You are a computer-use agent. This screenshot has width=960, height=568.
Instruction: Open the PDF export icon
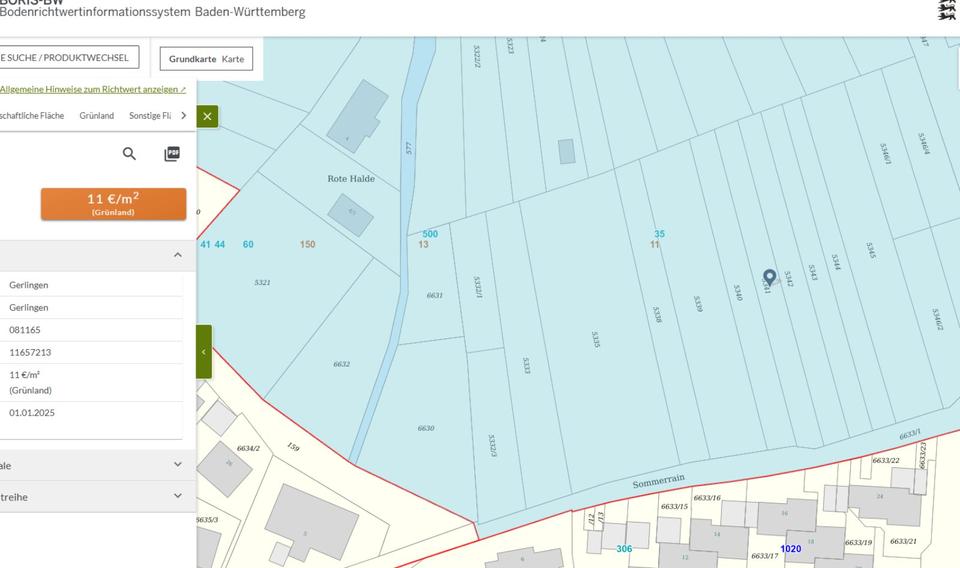pyautogui.click(x=172, y=154)
